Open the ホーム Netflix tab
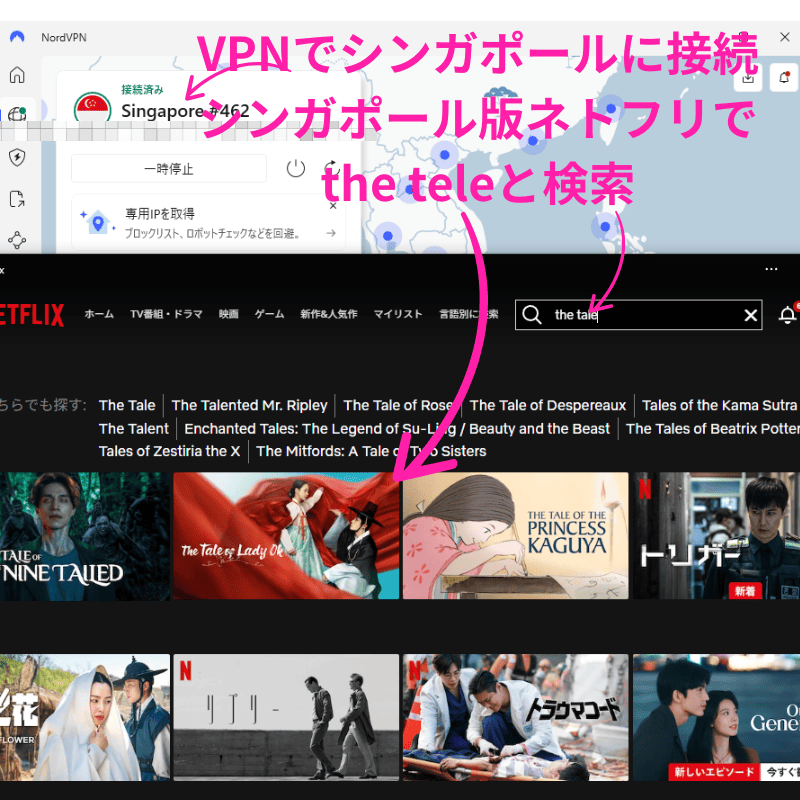The height and width of the screenshot is (800, 800). pyautogui.click(x=99, y=314)
